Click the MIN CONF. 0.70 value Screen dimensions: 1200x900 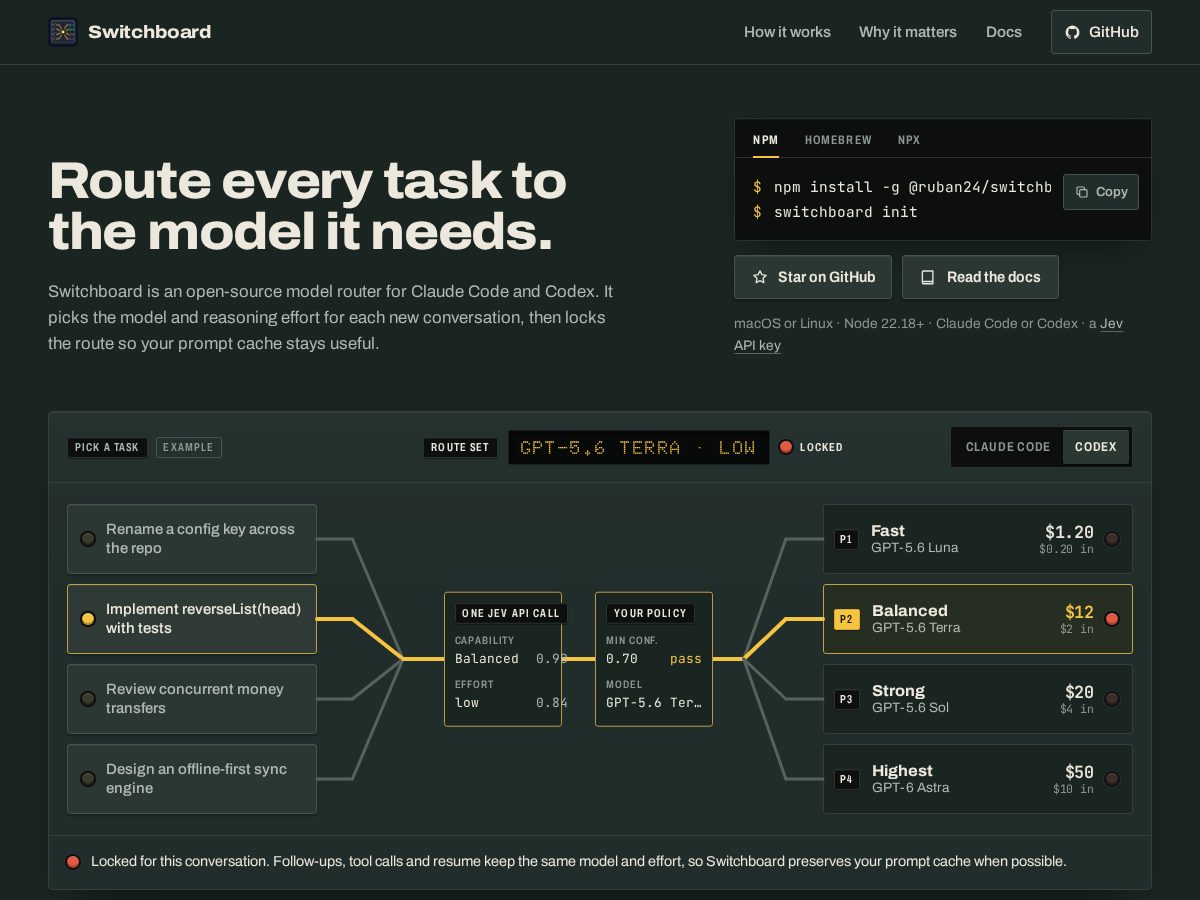coord(622,659)
